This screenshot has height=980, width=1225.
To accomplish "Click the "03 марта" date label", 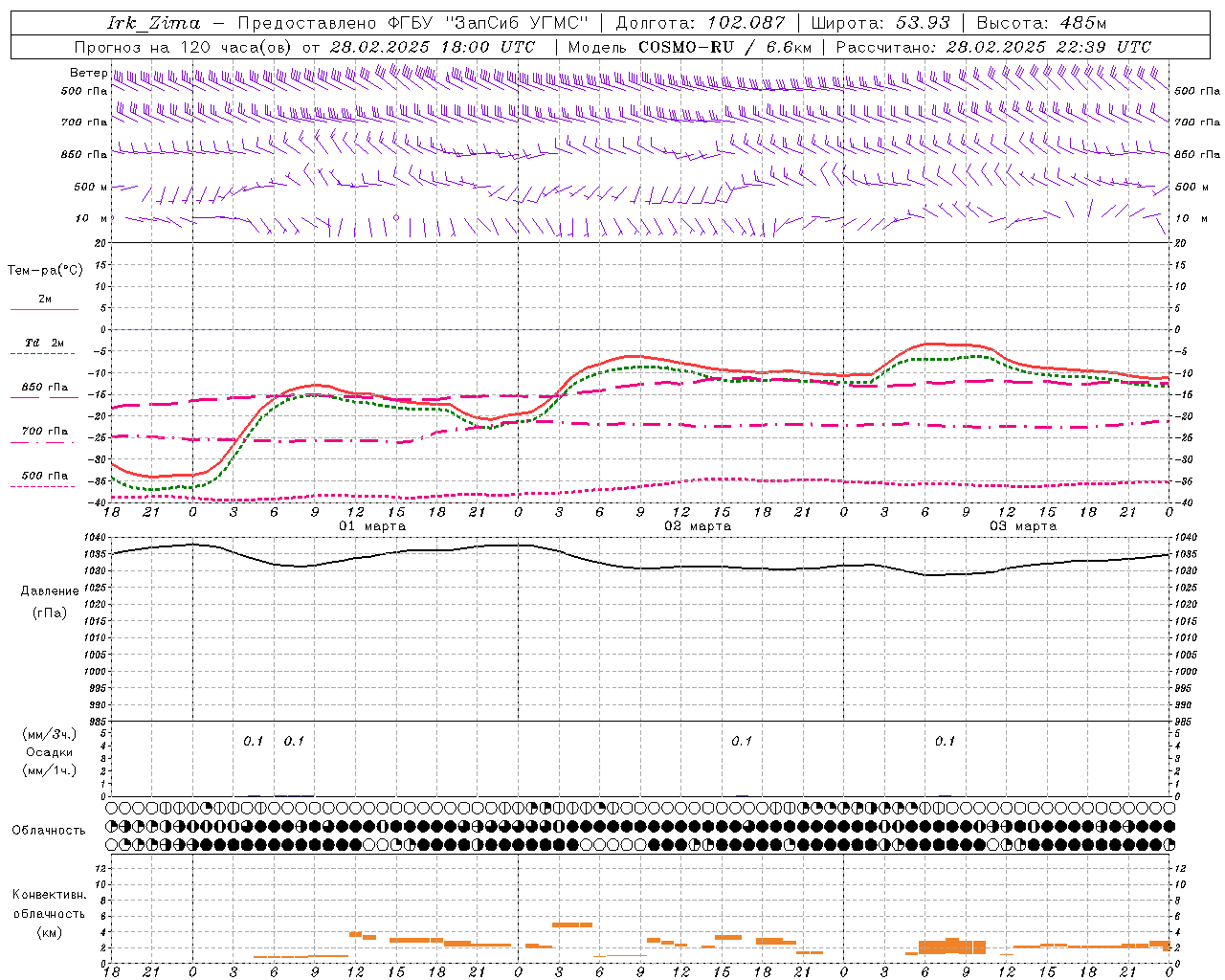I will pos(1023,526).
